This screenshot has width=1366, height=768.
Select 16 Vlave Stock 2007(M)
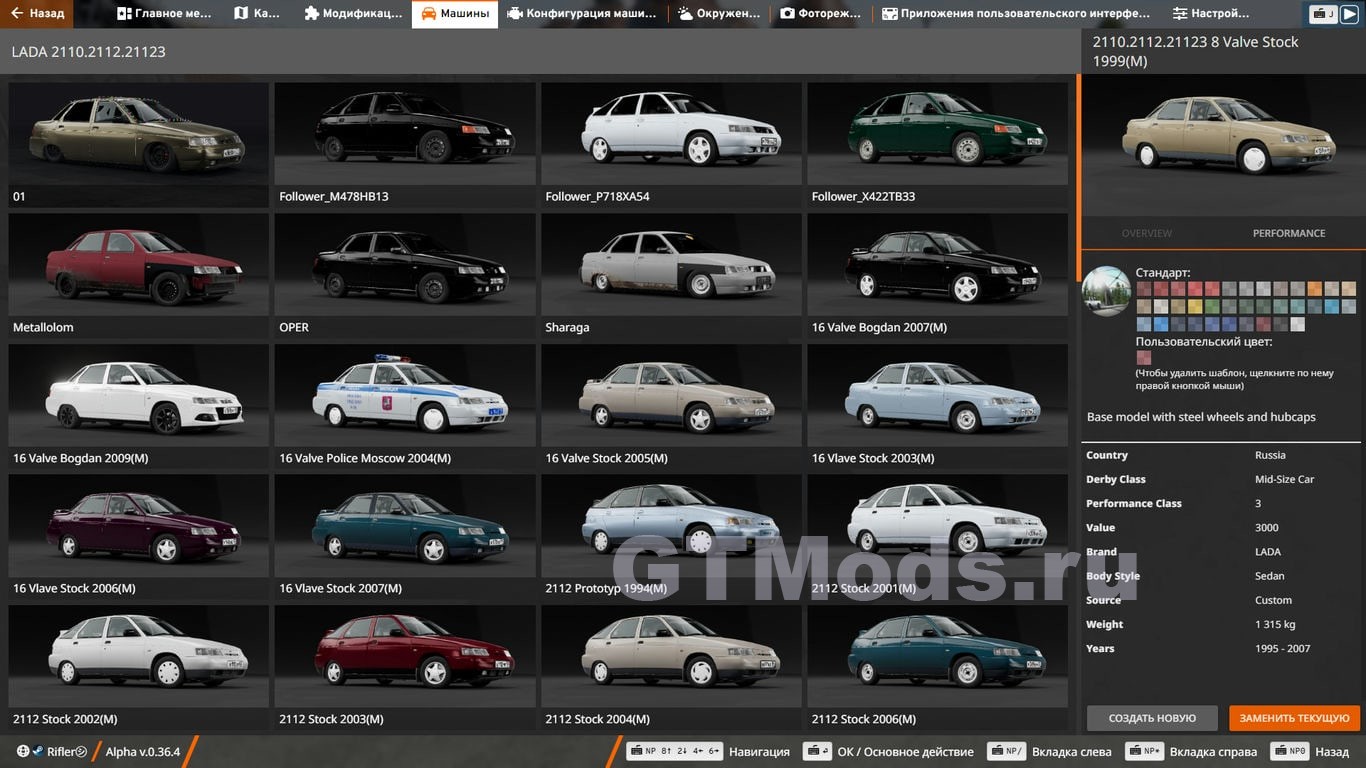(405, 536)
